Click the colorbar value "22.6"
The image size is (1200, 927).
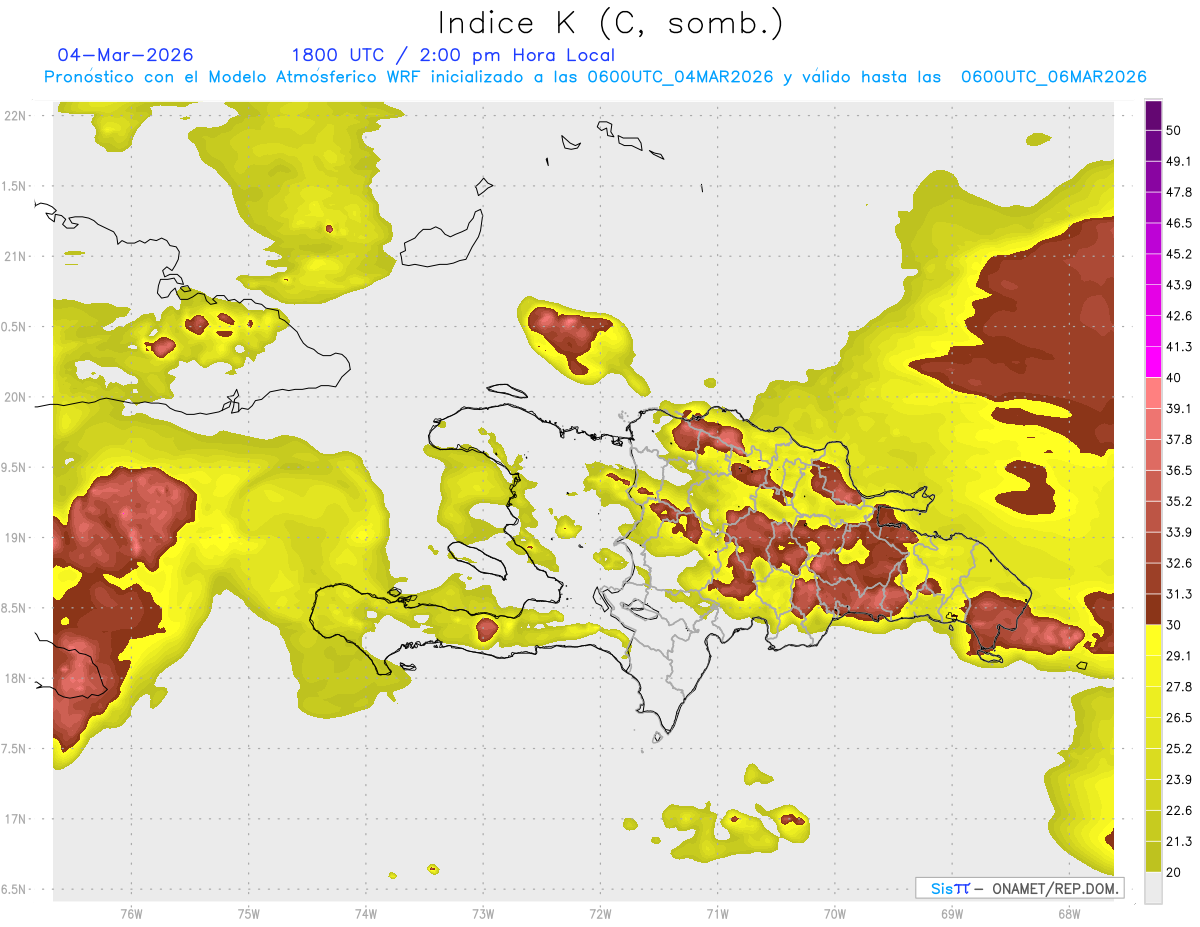pos(1179,811)
